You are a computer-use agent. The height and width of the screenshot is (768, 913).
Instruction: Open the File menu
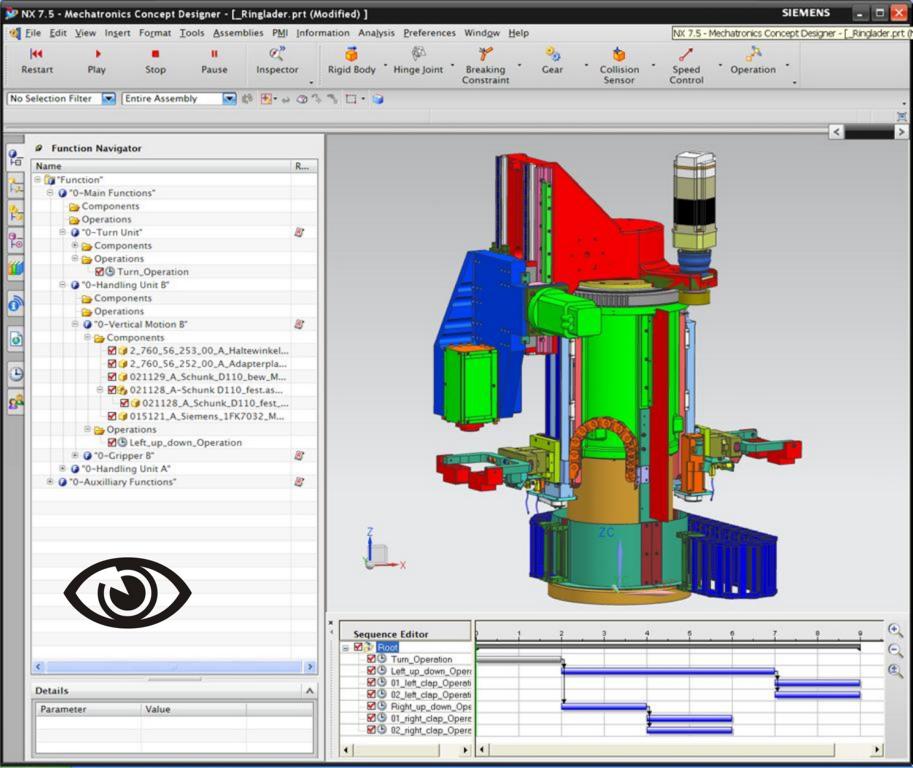33,33
